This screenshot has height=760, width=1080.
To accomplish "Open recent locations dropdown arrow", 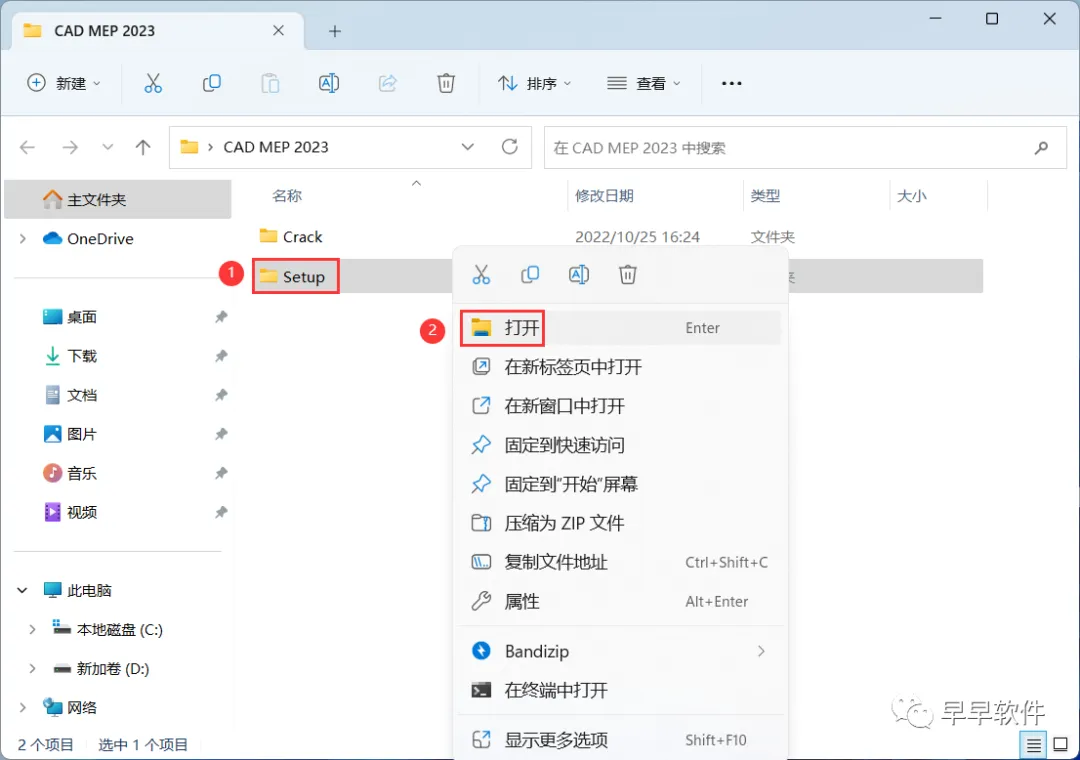I will click(107, 147).
